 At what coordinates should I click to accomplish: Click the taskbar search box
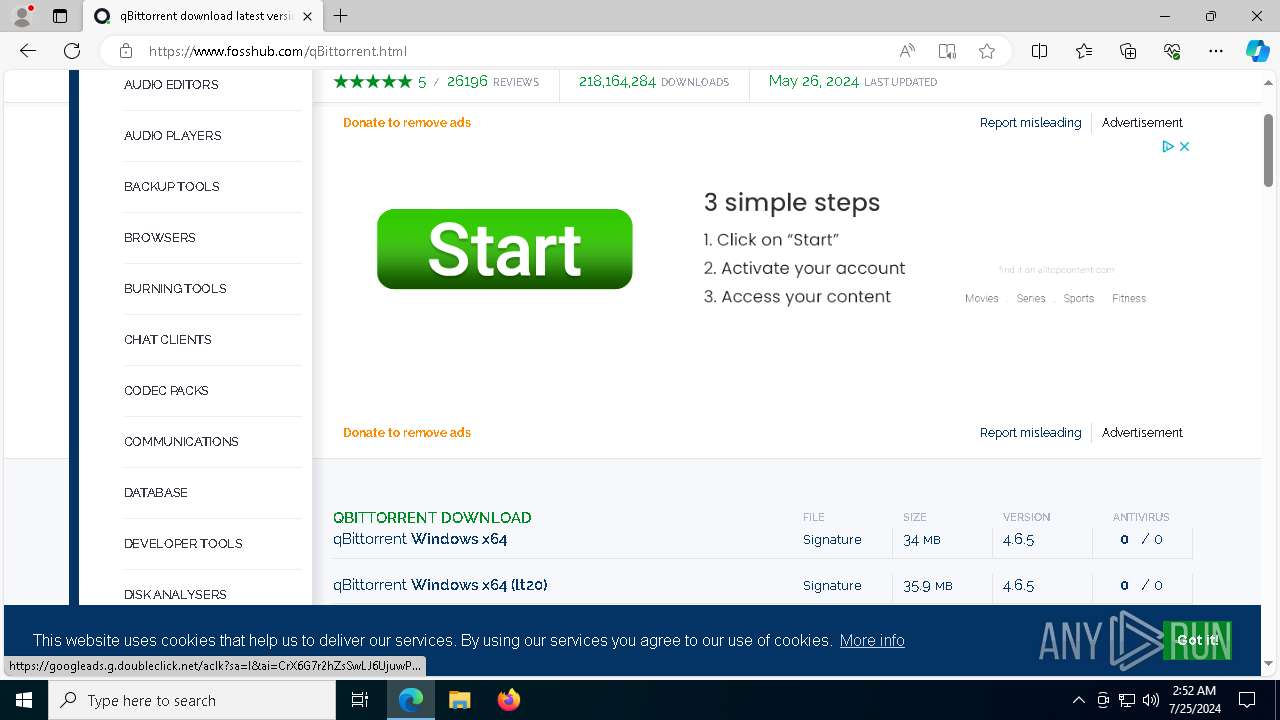(192, 700)
